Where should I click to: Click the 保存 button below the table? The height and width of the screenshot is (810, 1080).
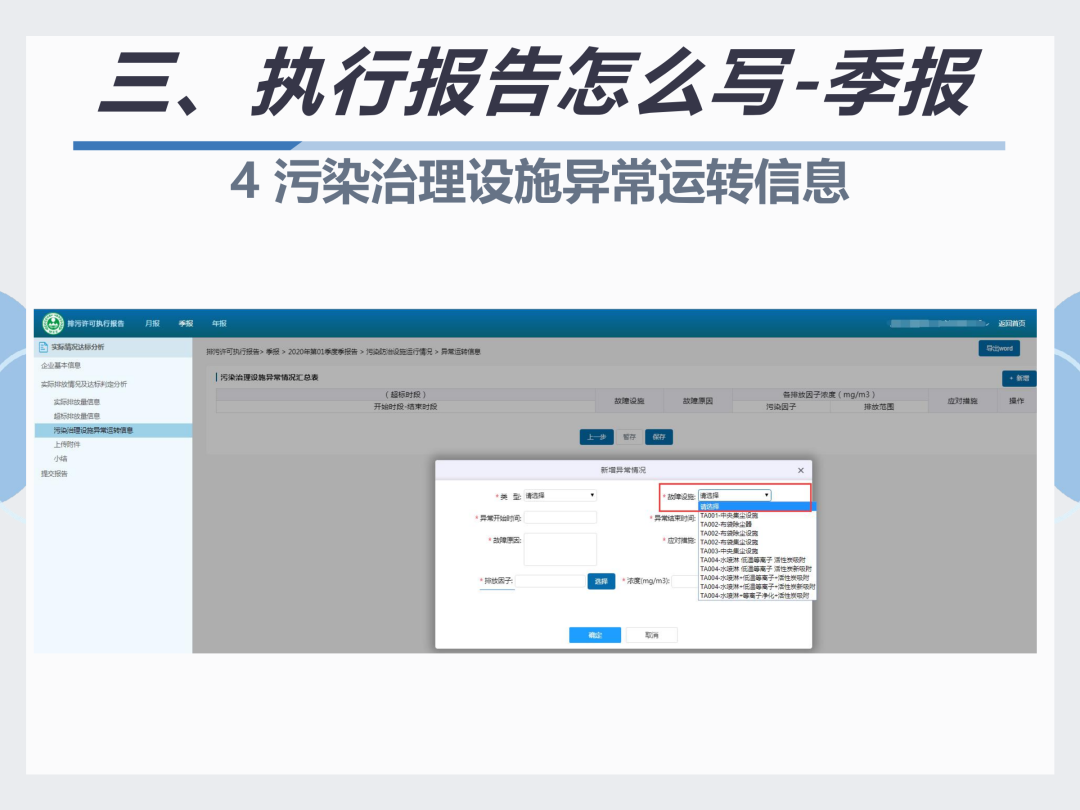658,437
